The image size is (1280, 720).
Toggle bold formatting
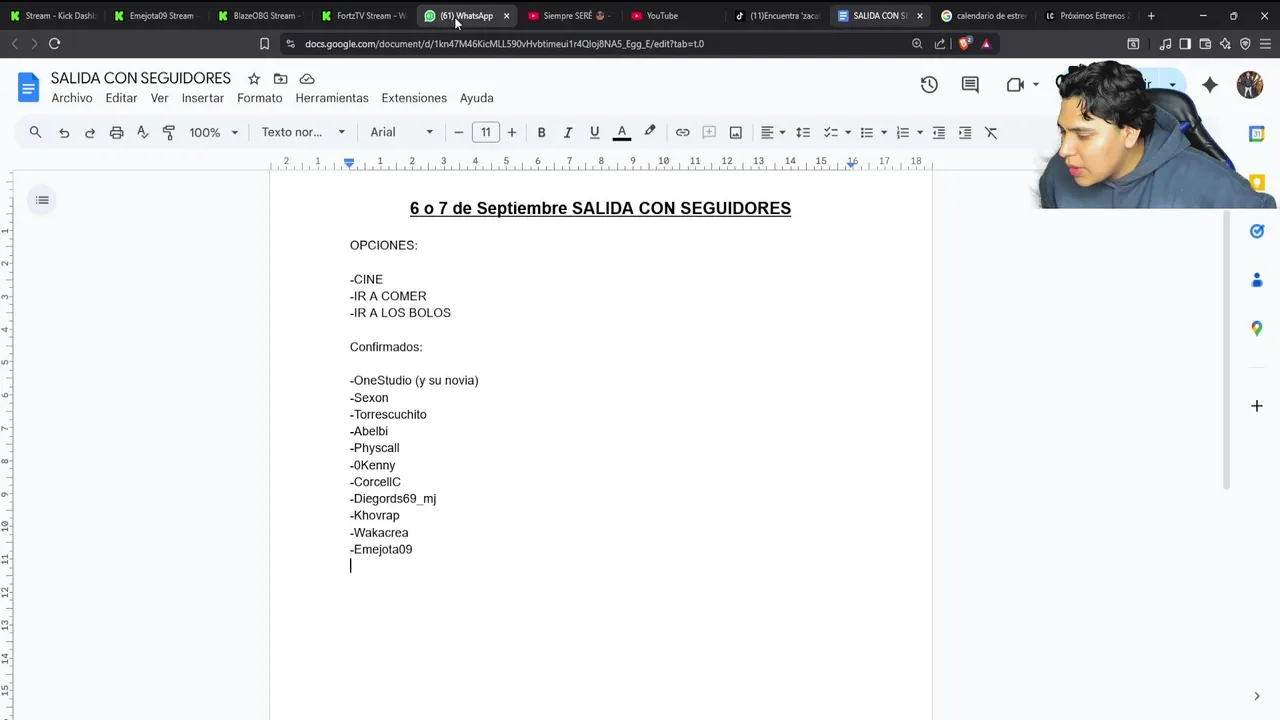(541, 132)
